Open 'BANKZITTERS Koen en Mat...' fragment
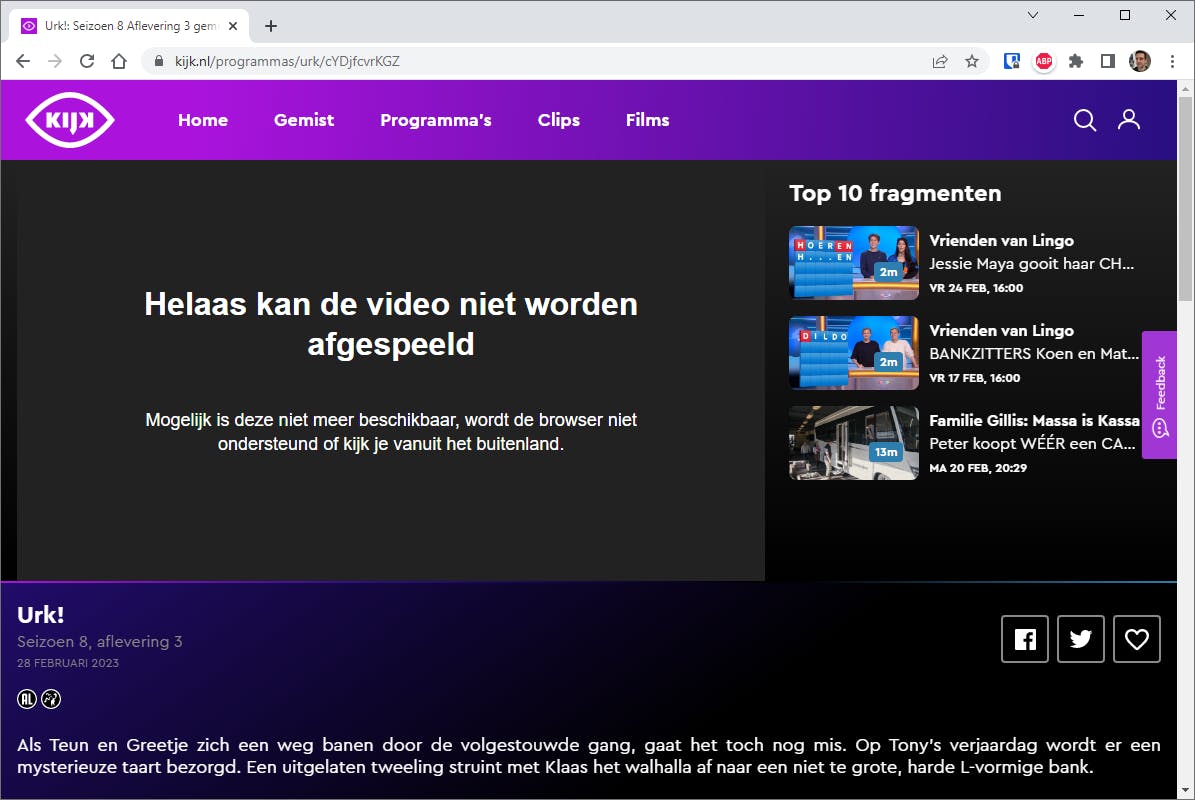 pos(1033,354)
